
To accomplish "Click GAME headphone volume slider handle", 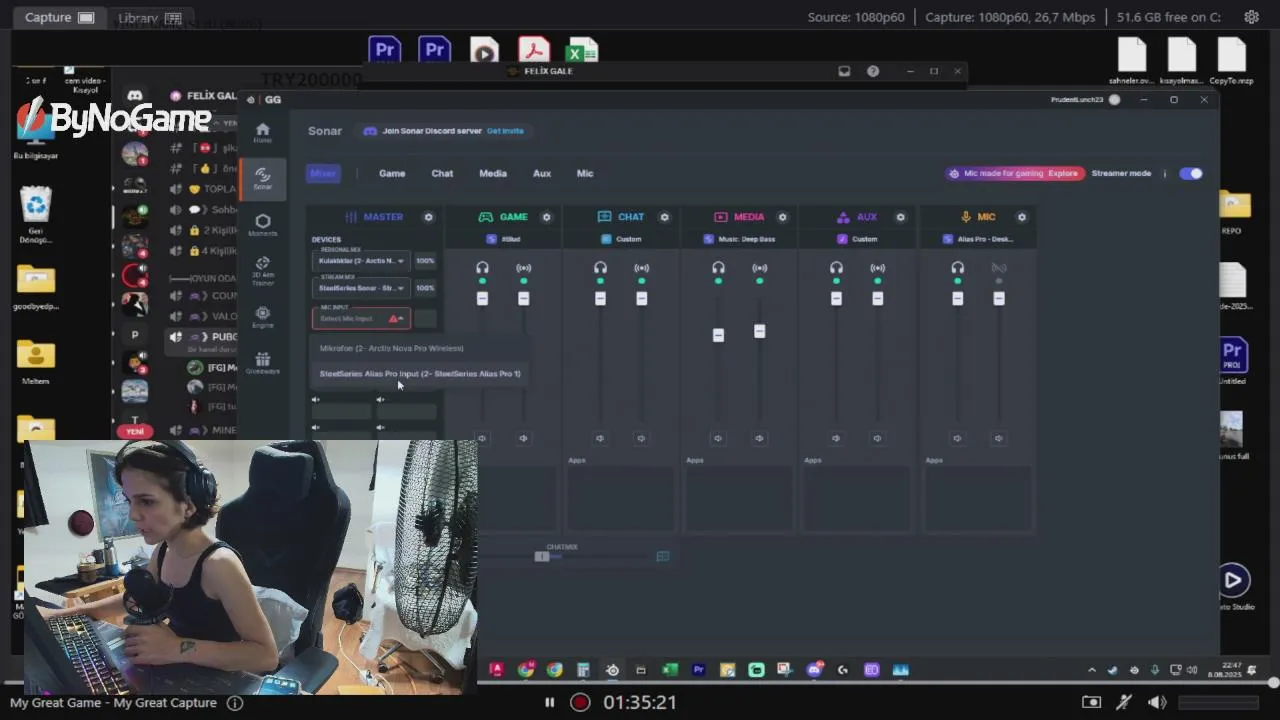I will coord(482,298).
